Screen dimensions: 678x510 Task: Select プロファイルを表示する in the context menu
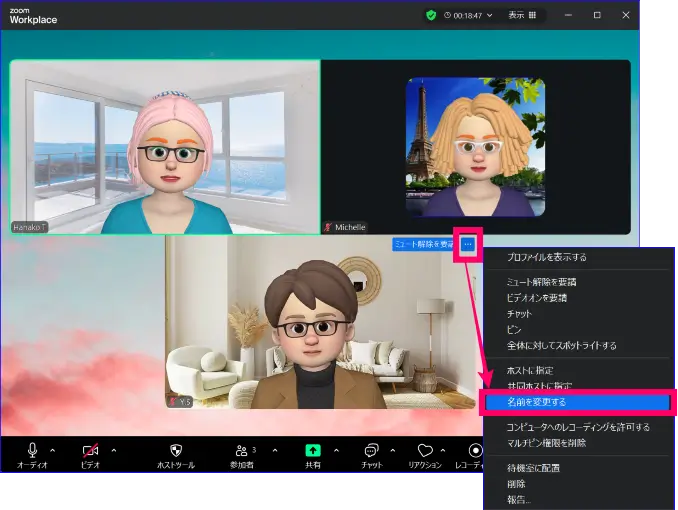click(x=547, y=257)
